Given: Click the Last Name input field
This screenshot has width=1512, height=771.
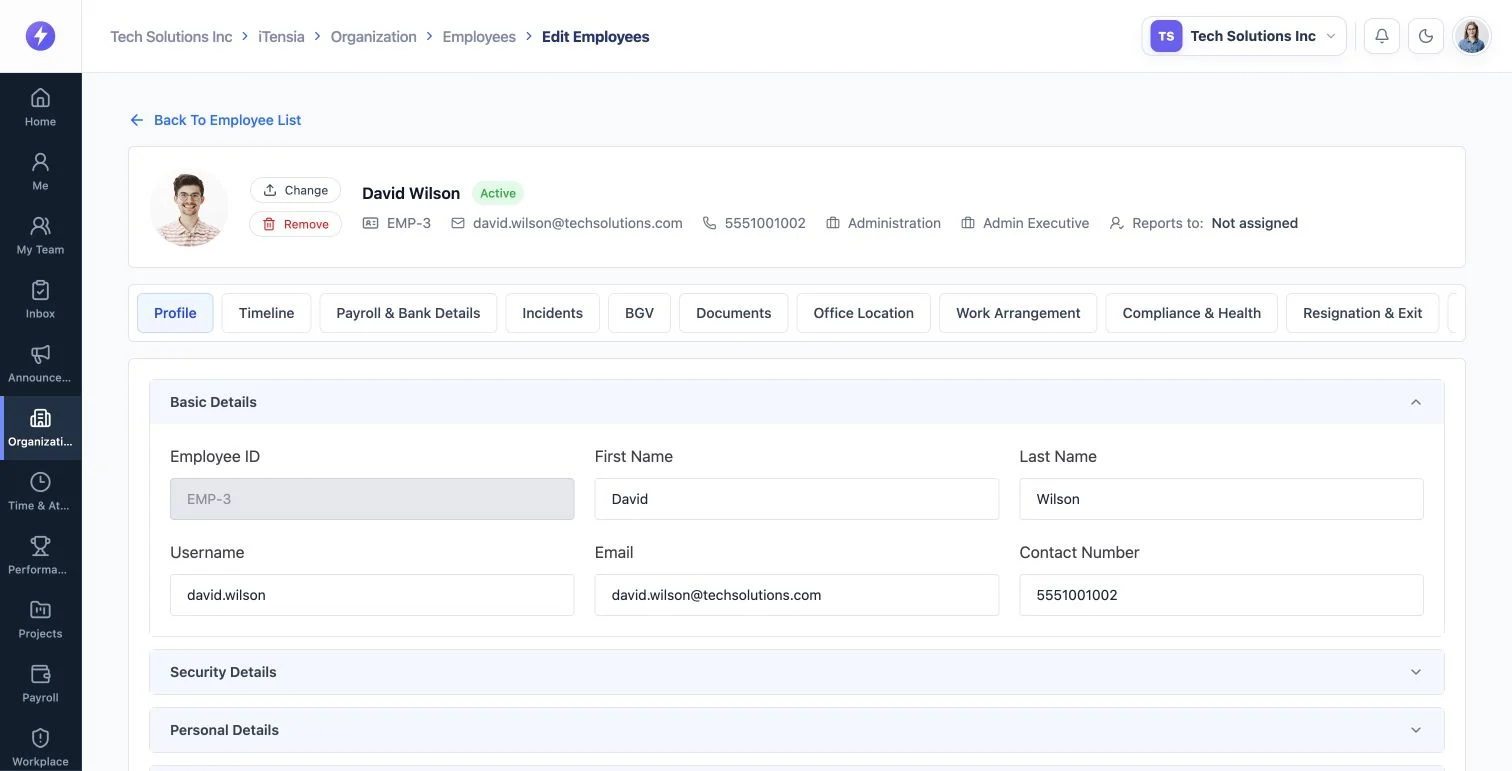Looking at the screenshot, I should coord(1221,499).
